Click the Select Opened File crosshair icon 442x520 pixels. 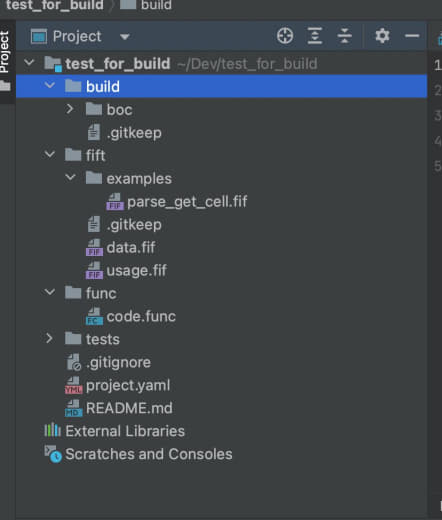point(285,36)
